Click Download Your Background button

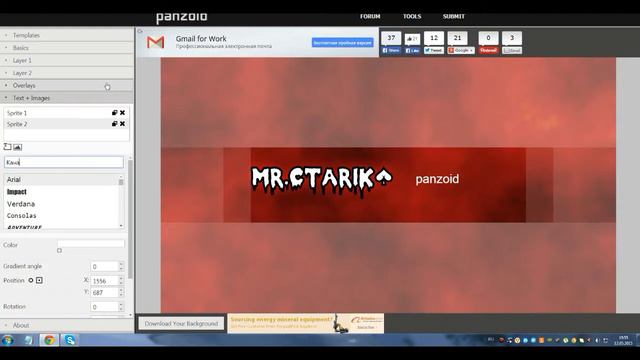pyautogui.click(x=181, y=324)
